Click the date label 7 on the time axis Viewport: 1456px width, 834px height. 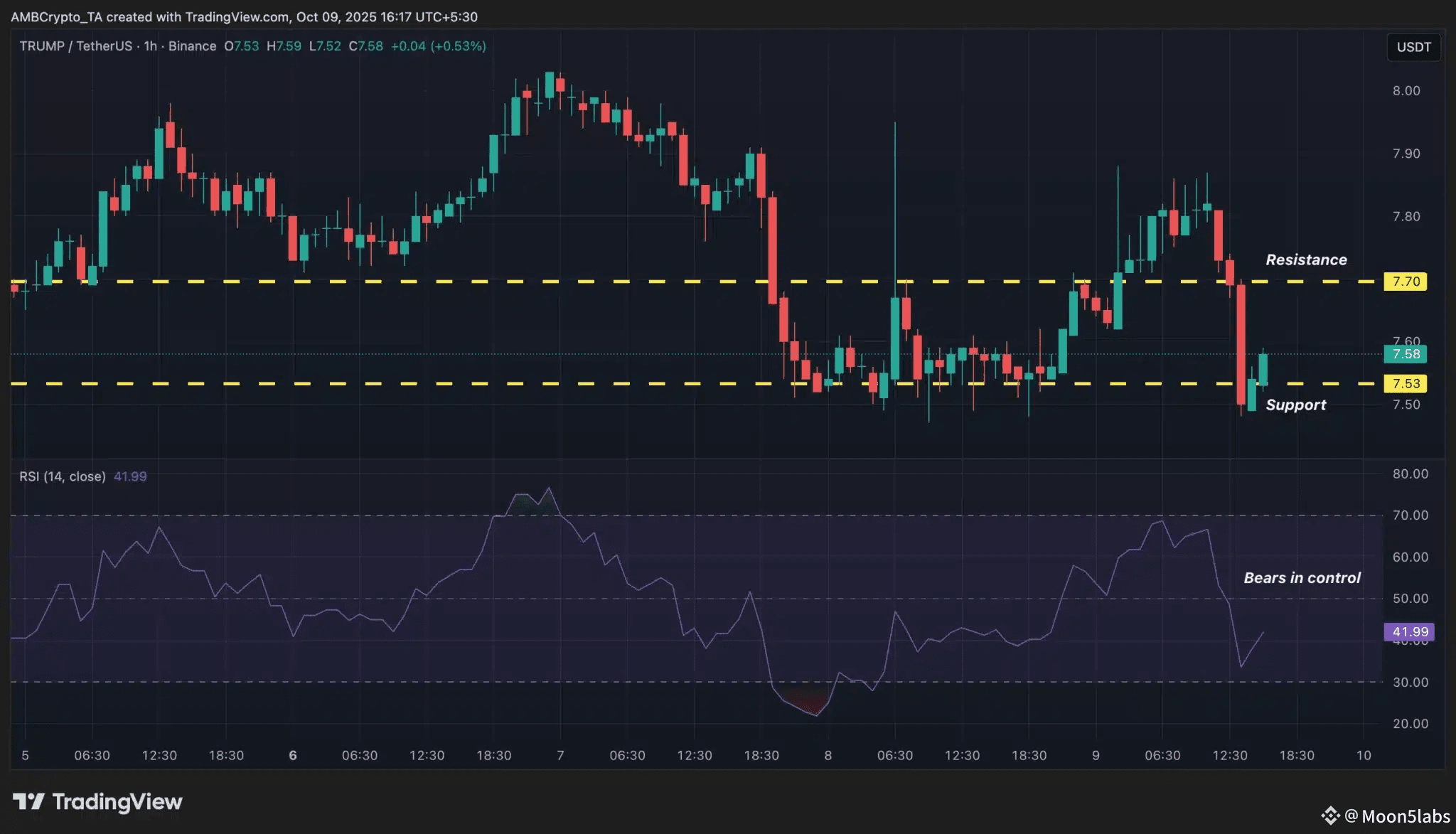point(560,755)
